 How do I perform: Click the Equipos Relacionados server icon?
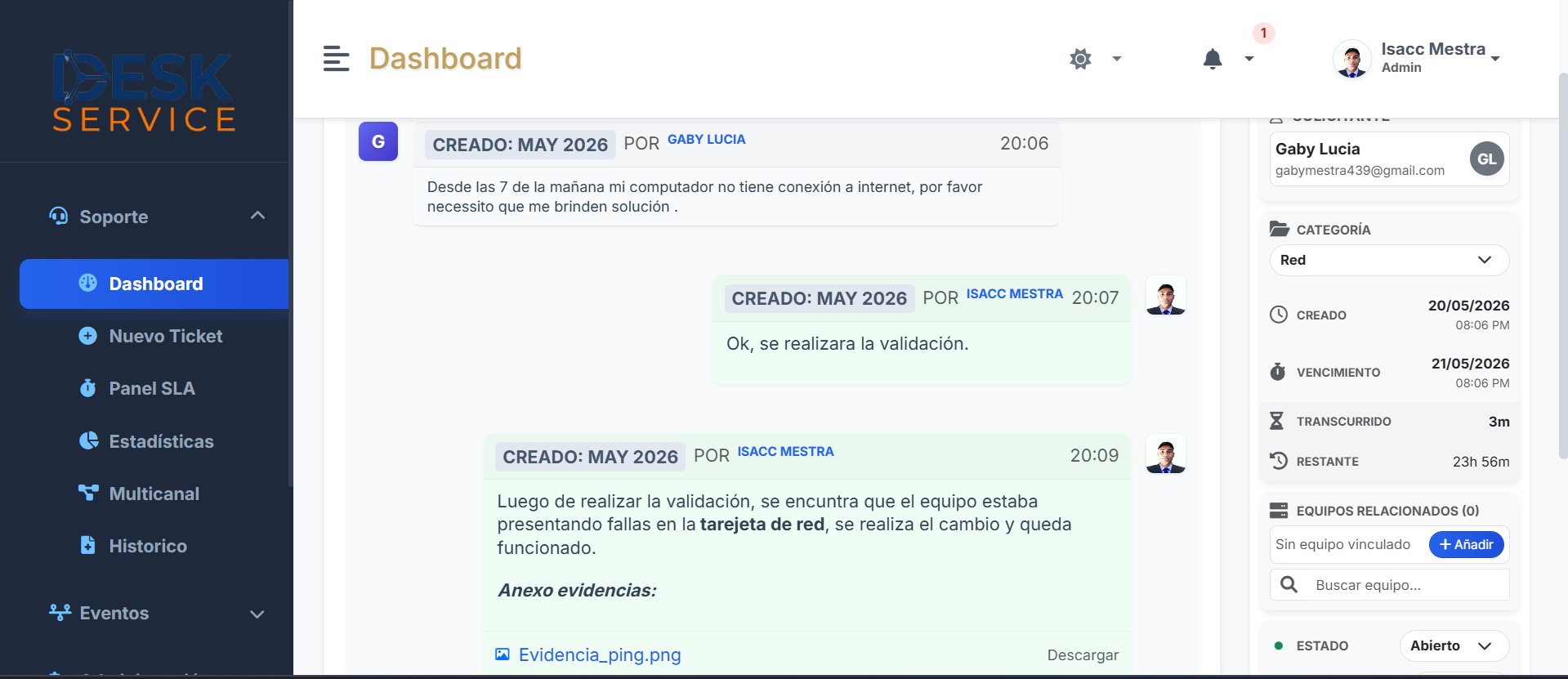coord(1279,511)
